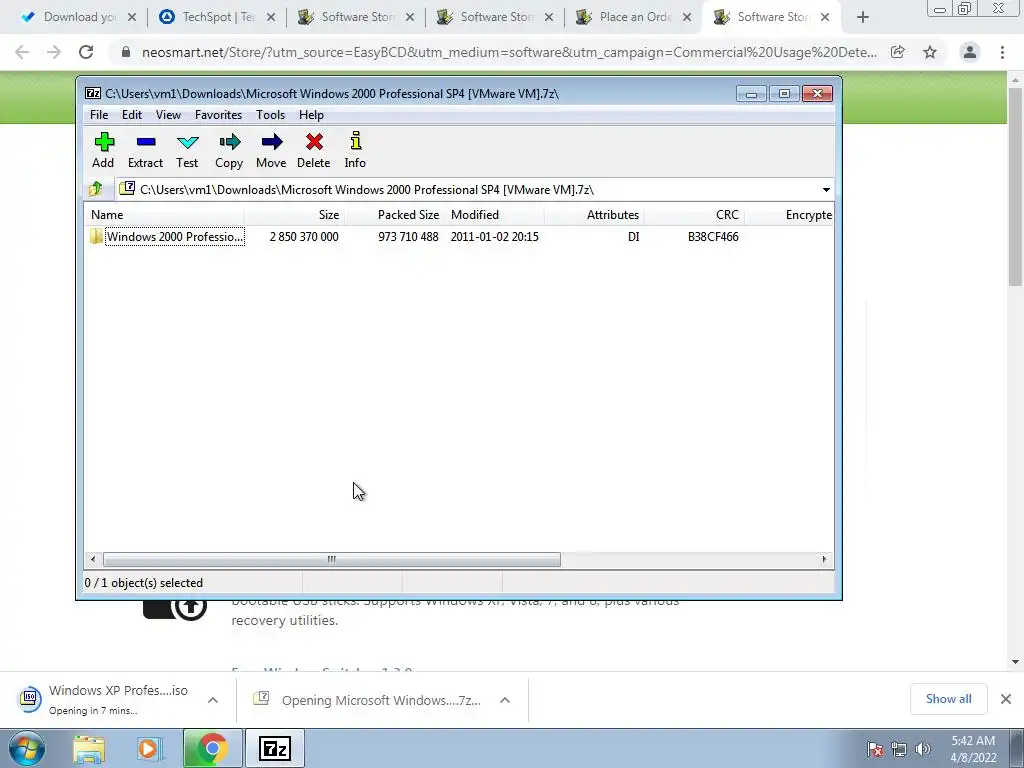Open the Help menu
Viewport: 1024px width, 768px height.
coord(312,115)
